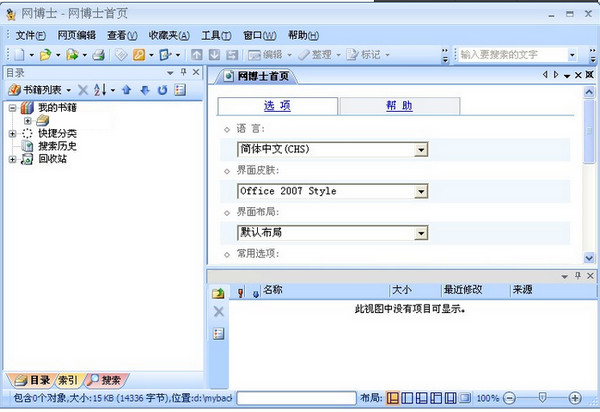This screenshot has height=412, width=600.
Task: Click the zoom slider handle in status bar
Action: [542, 398]
